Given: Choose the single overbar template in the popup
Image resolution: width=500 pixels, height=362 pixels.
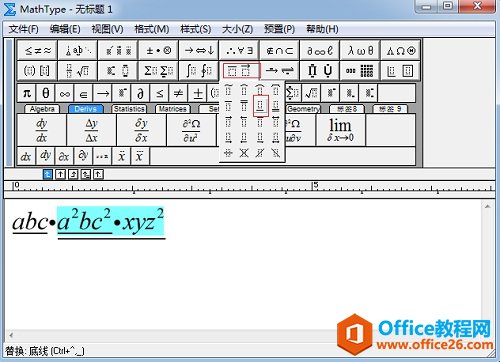Looking at the screenshot, I should pos(228,106).
